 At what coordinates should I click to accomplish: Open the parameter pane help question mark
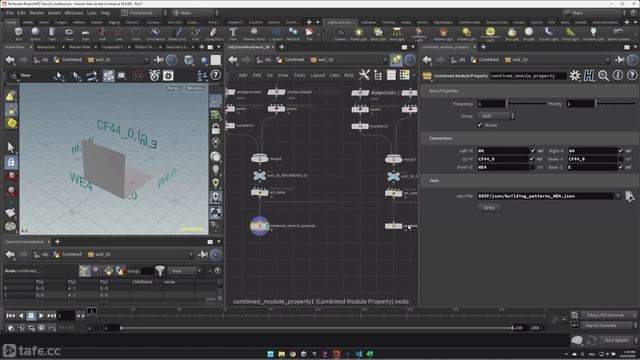click(x=632, y=76)
